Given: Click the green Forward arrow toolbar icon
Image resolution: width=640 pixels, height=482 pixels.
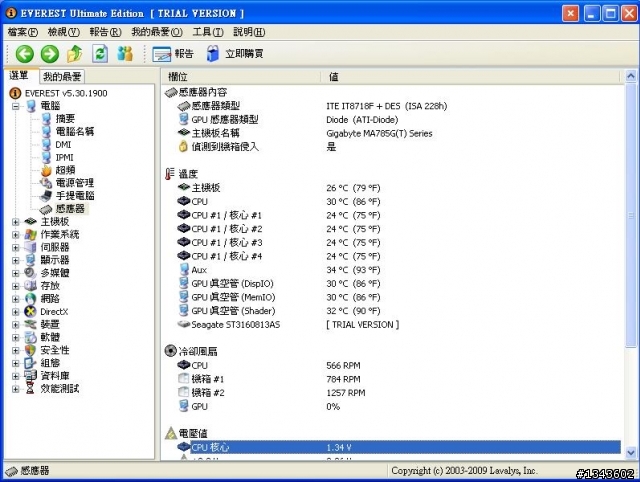Looking at the screenshot, I should tap(50, 54).
